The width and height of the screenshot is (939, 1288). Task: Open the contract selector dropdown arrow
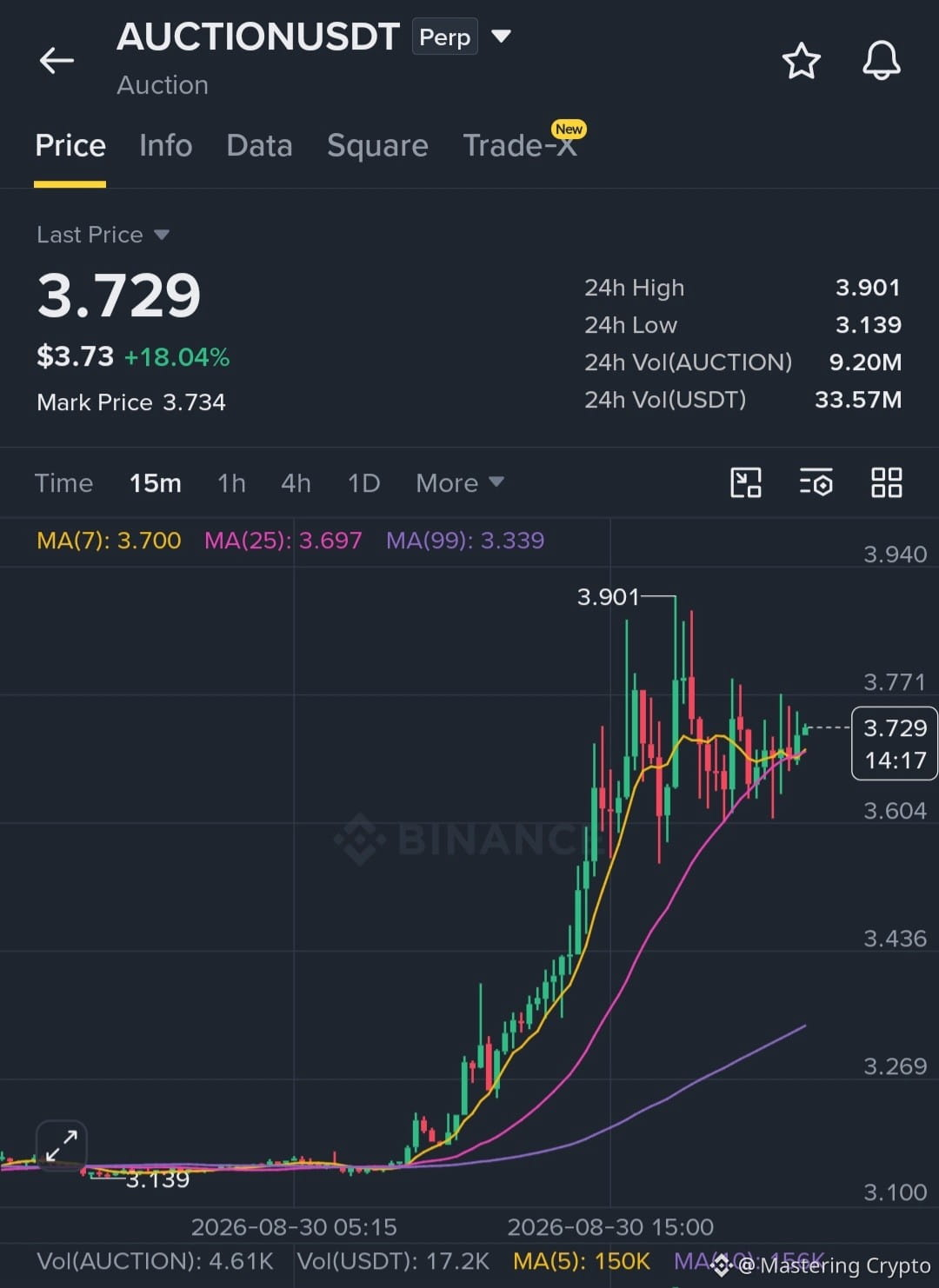point(501,37)
